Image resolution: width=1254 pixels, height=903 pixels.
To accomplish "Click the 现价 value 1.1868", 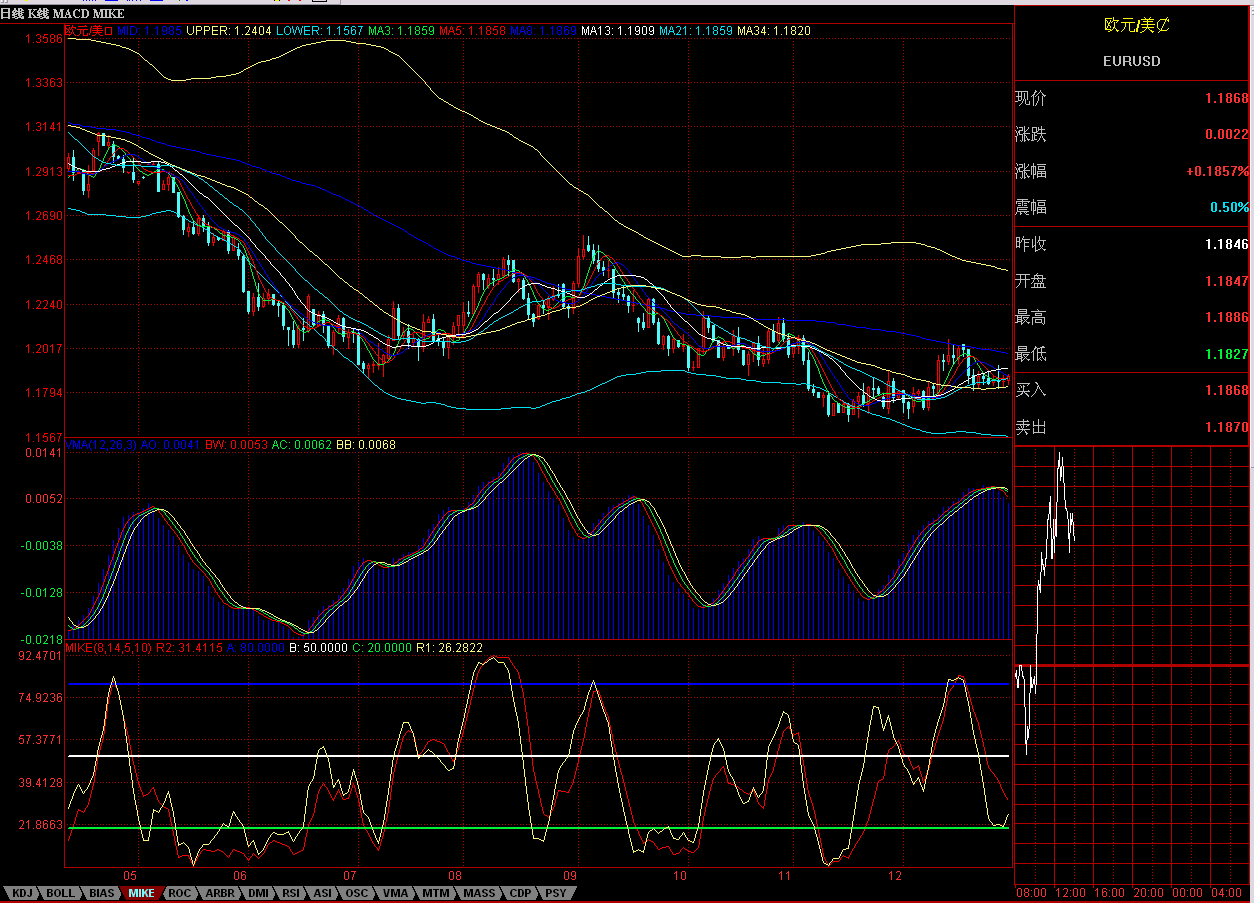I will tap(1226, 99).
